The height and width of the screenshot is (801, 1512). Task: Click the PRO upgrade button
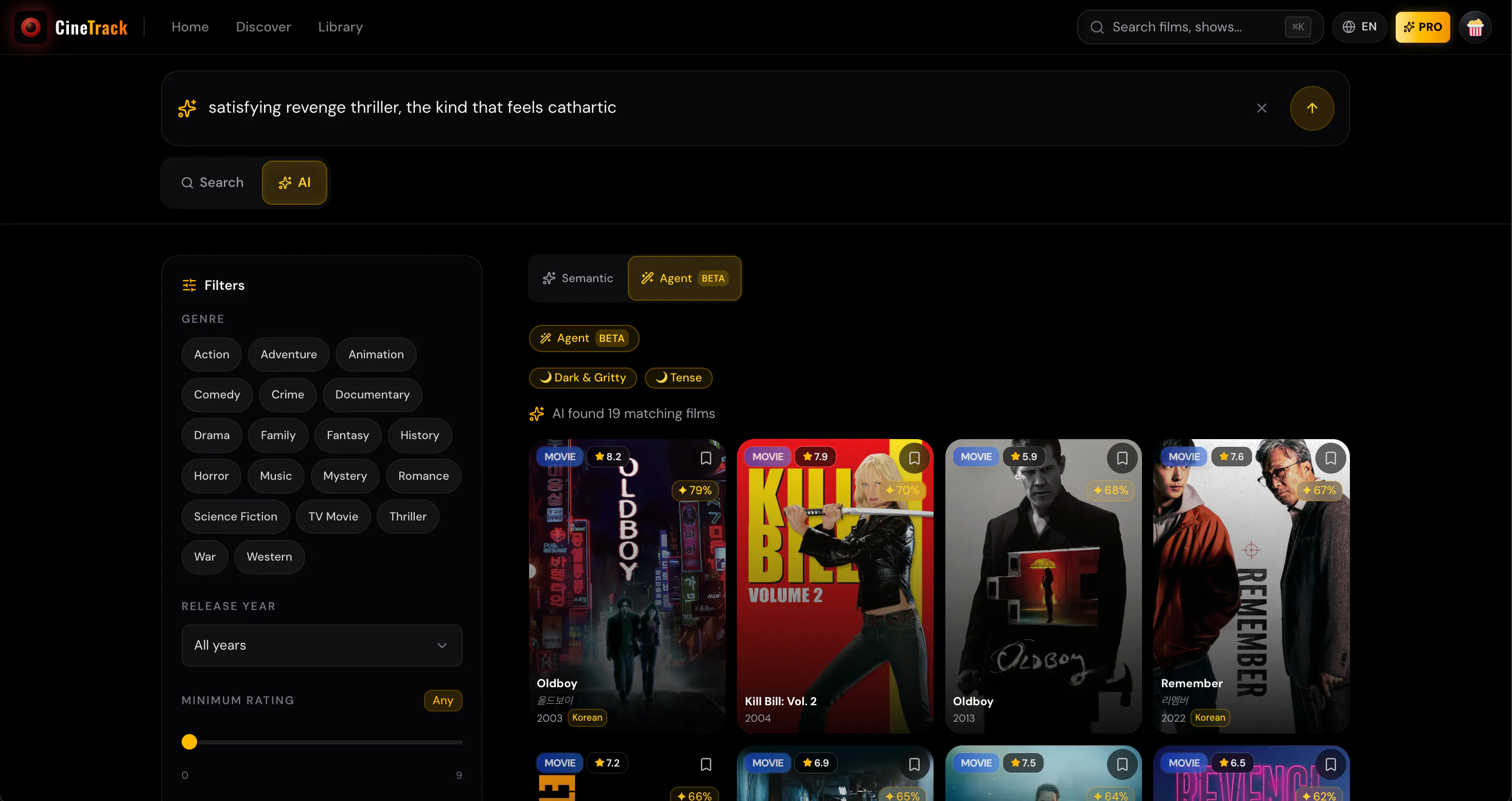point(1422,27)
